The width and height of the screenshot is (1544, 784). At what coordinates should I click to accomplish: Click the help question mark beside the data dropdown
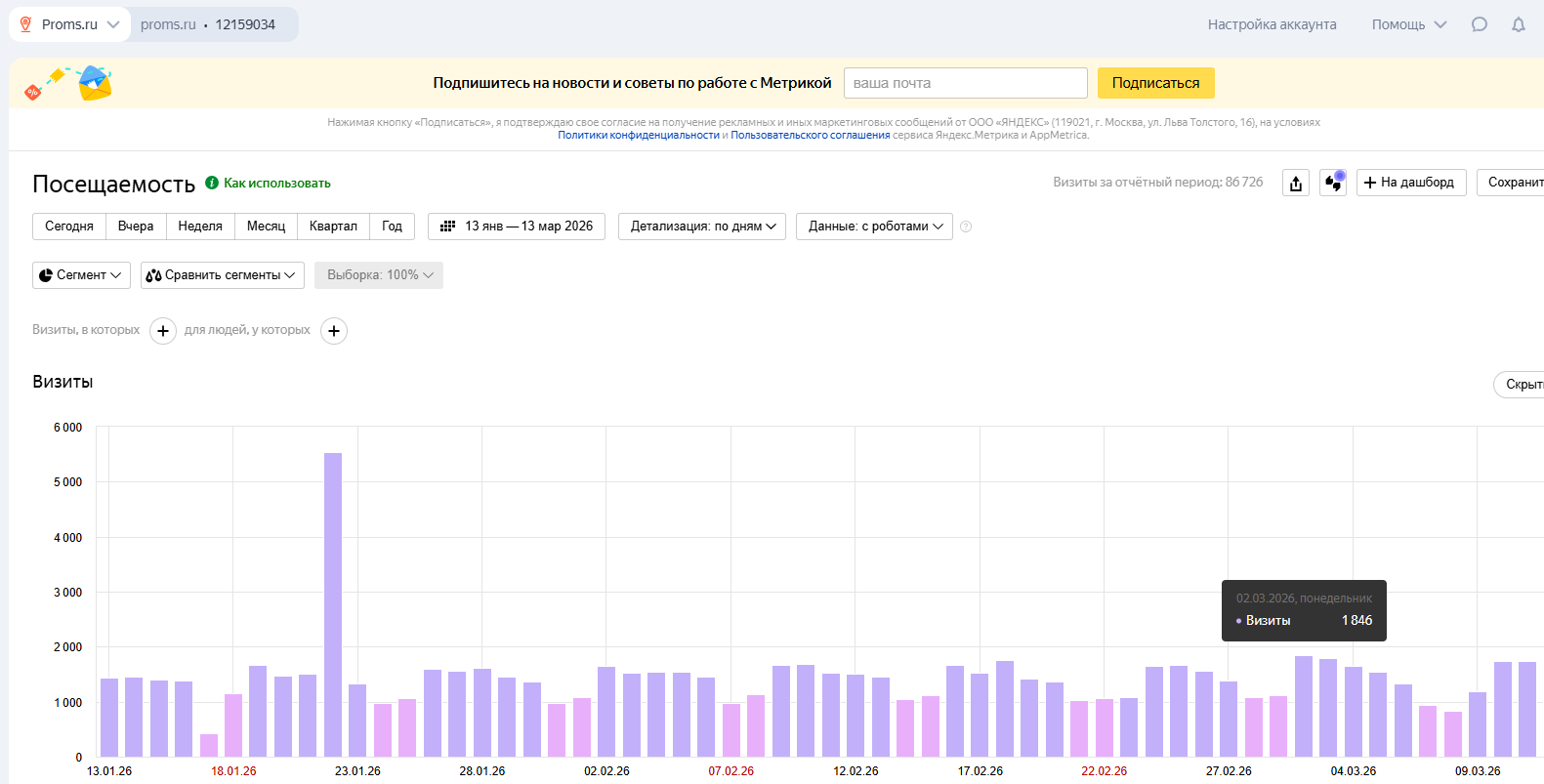click(x=966, y=227)
